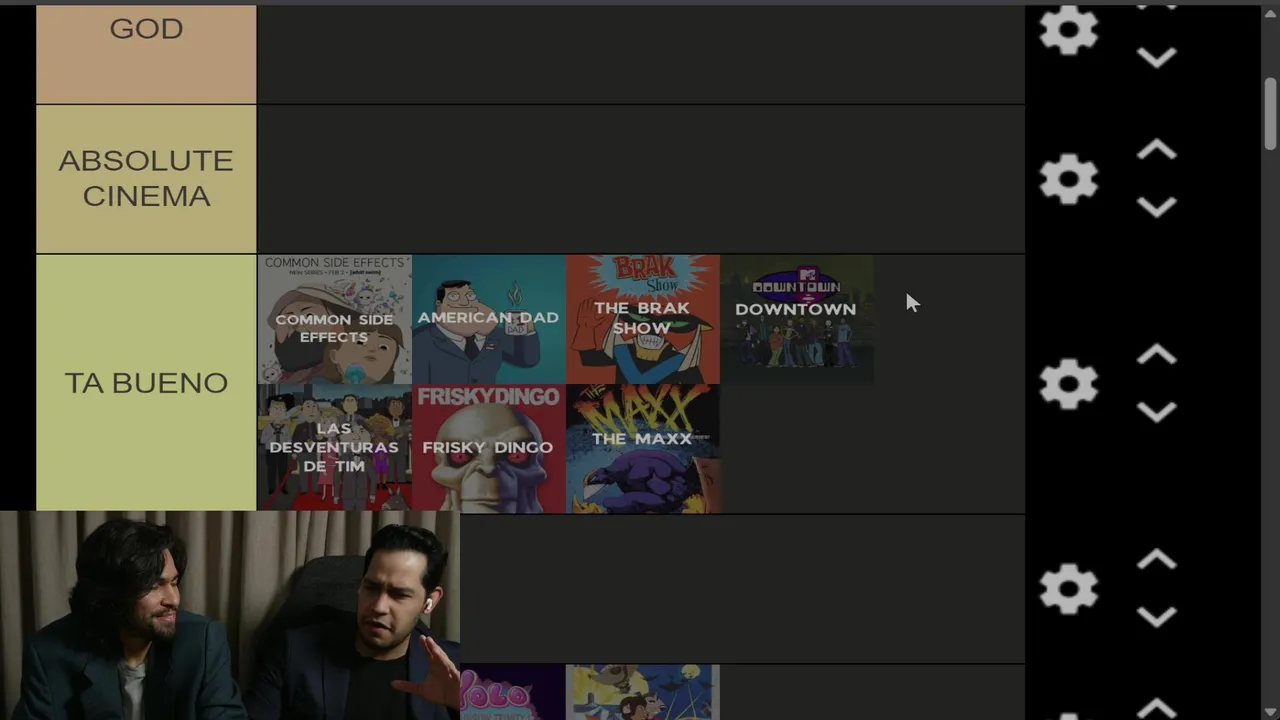Select the Frisky Dingo thumbnail
Image resolution: width=1280 pixels, height=720 pixels.
488,448
